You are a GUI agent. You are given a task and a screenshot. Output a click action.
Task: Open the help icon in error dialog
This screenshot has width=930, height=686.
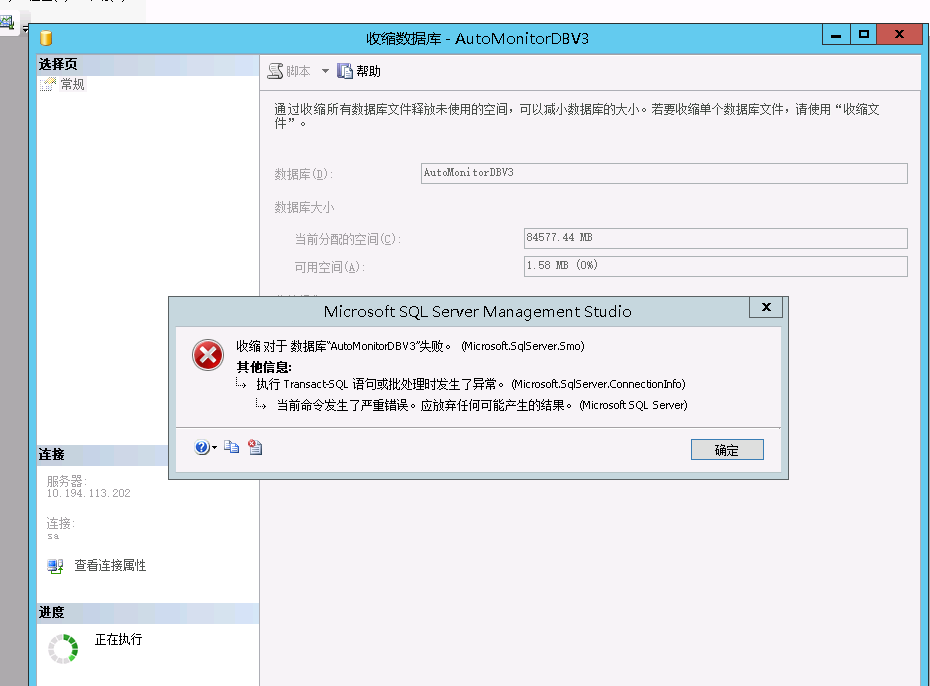pos(202,447)
